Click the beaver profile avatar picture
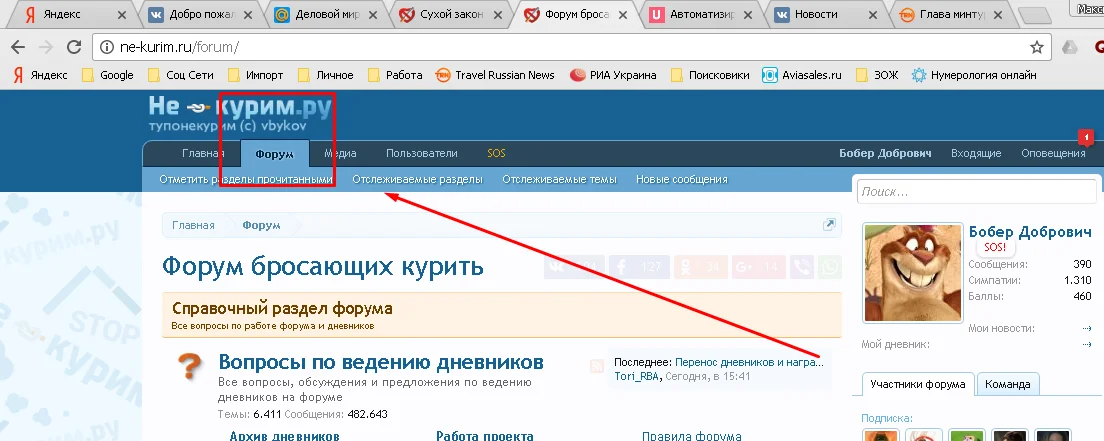This screenshot has width=1104, height=441. click(x=912, y=273)
